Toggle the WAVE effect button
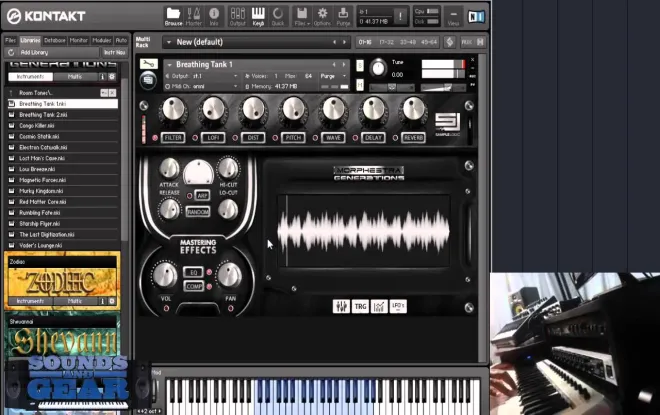660x415 pixels. 333,138
